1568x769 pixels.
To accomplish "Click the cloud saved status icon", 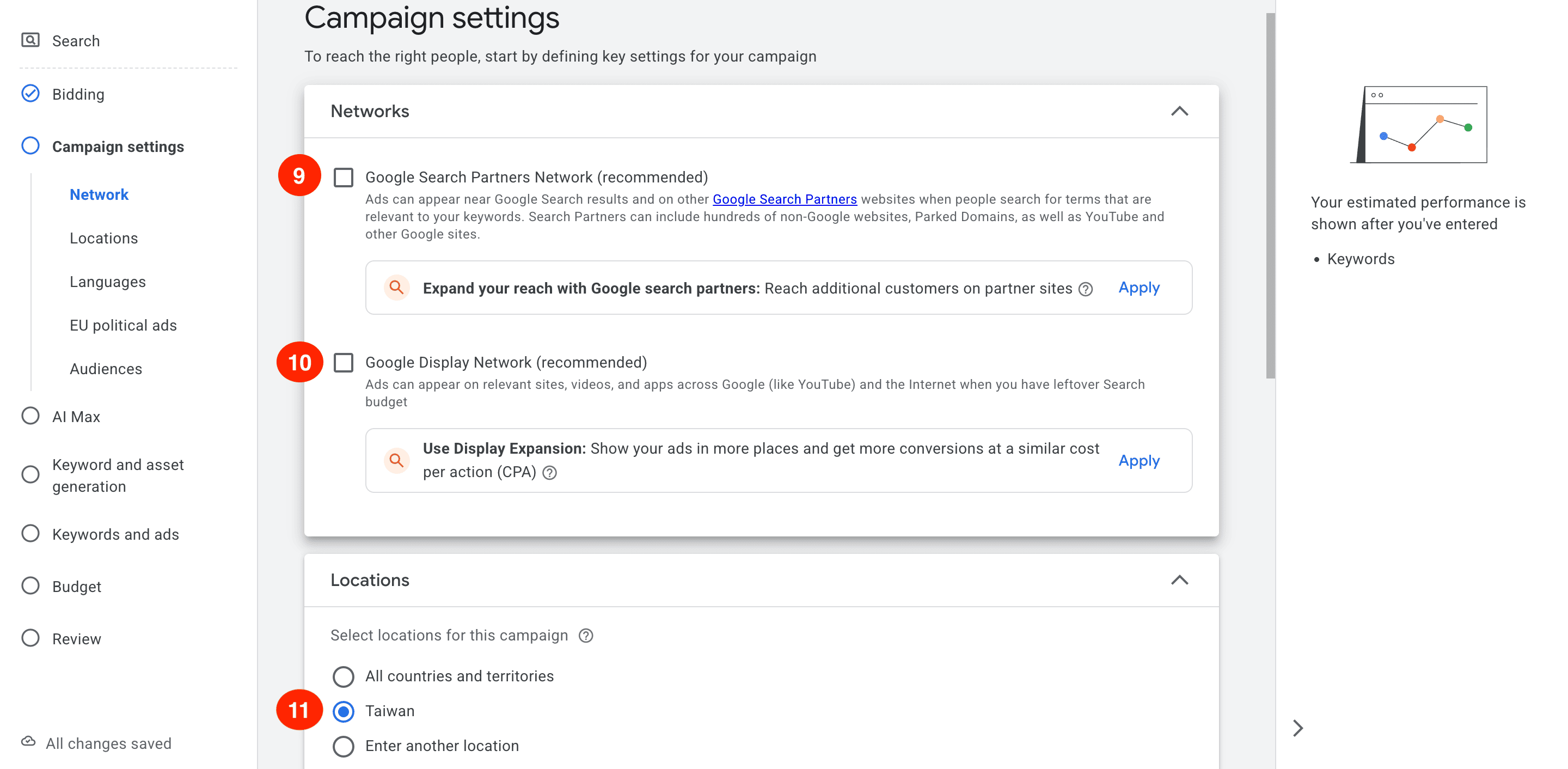I will (x=29, y=742).
